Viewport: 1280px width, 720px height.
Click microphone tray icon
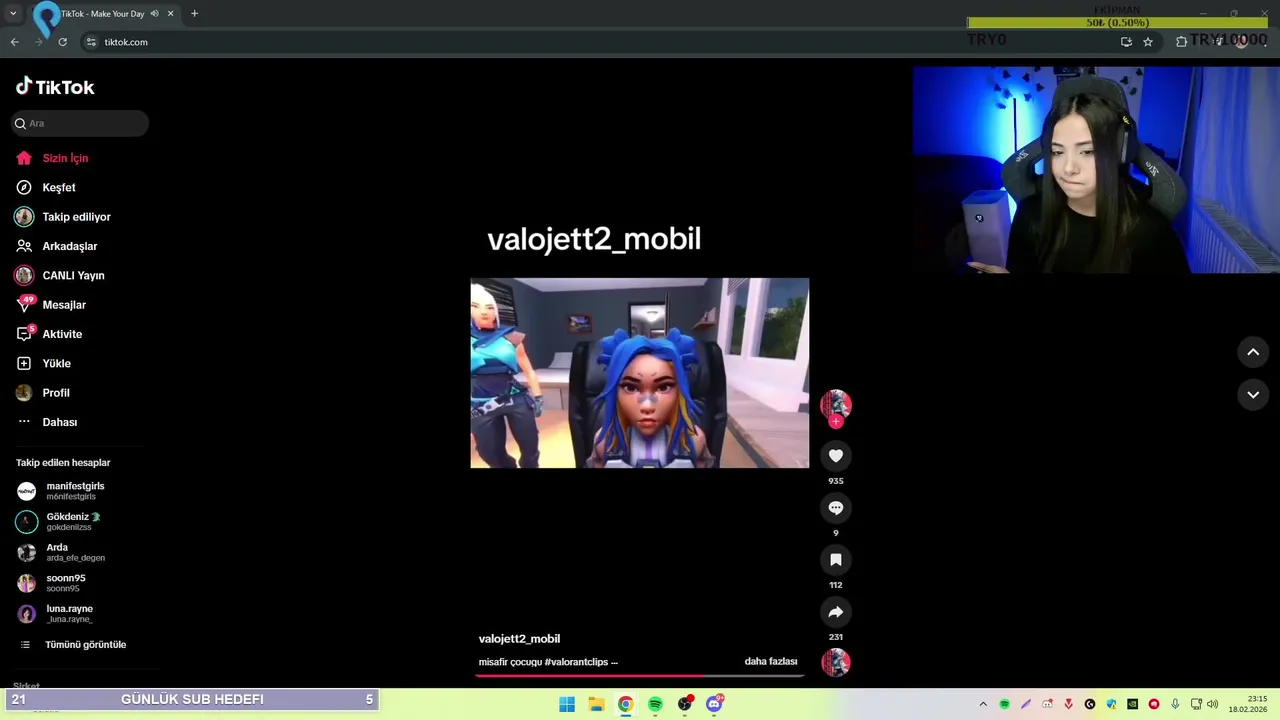click(x=1175, y=704)
